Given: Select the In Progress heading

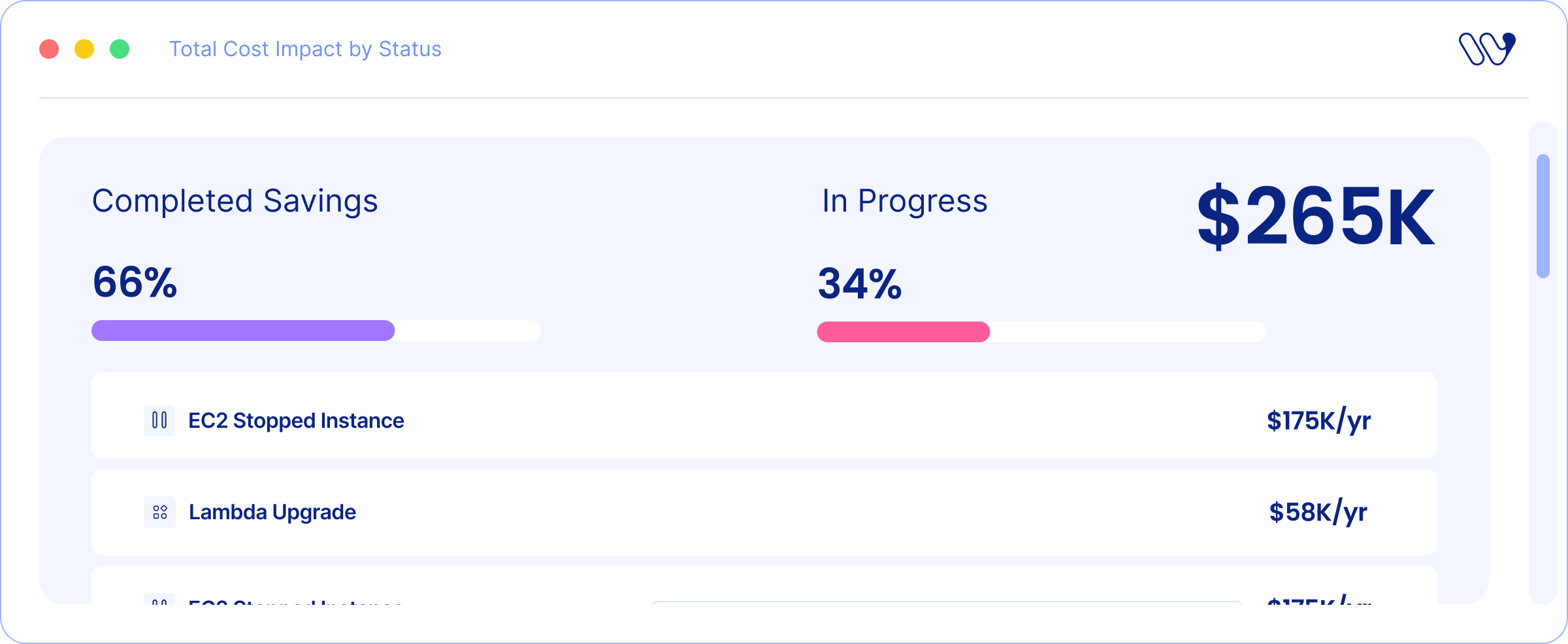Looking at the screenshot, I should point(905,201).
